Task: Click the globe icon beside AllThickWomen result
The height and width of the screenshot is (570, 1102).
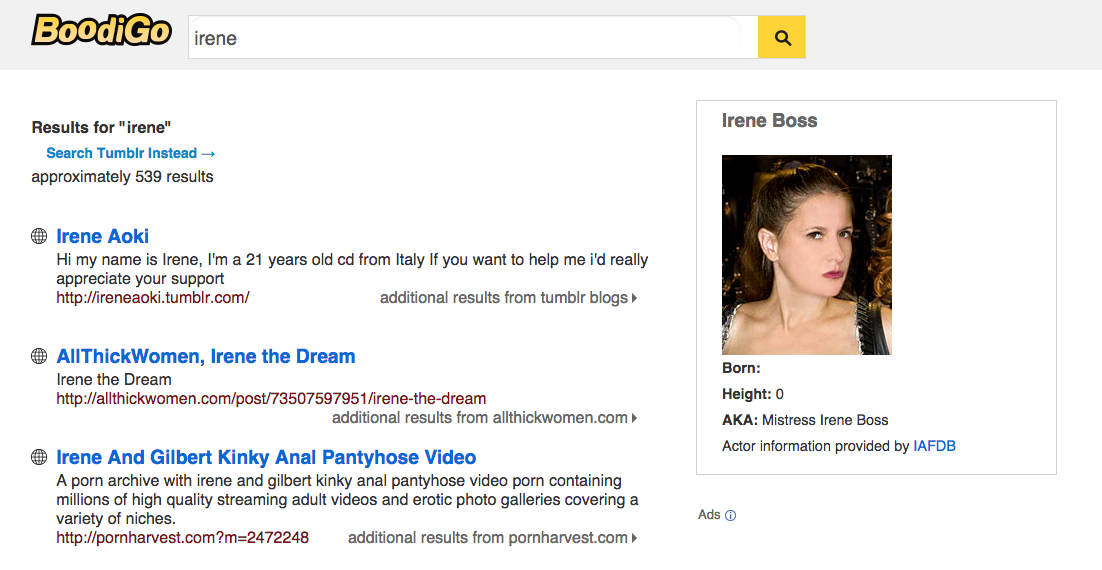Action: (39, 356)
